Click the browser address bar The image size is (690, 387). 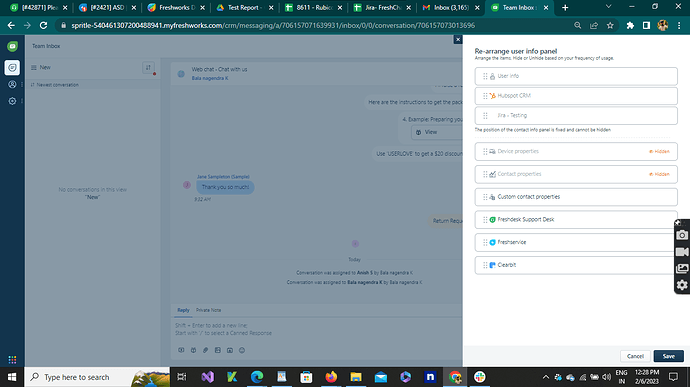[273, 26]
